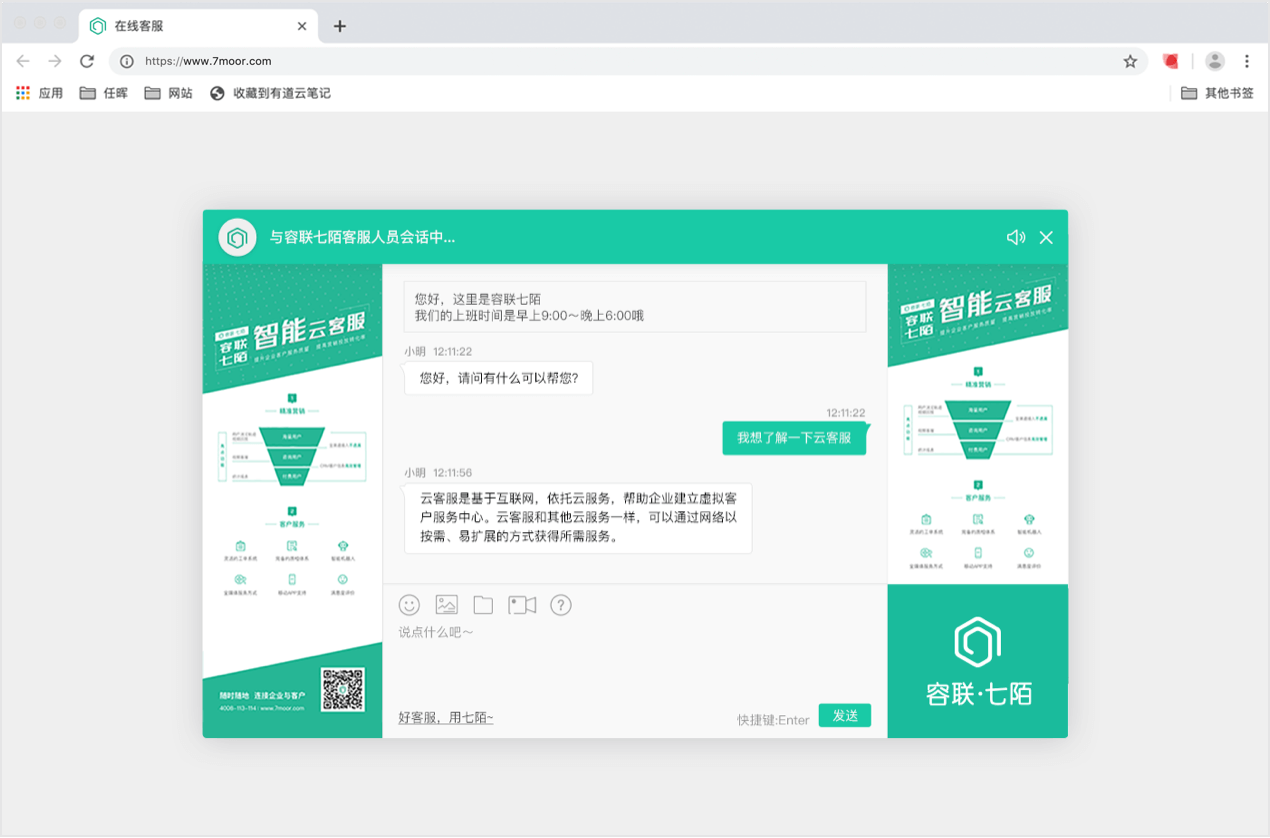
Task: Reload the current page
Action: click(x=87, y=61)
